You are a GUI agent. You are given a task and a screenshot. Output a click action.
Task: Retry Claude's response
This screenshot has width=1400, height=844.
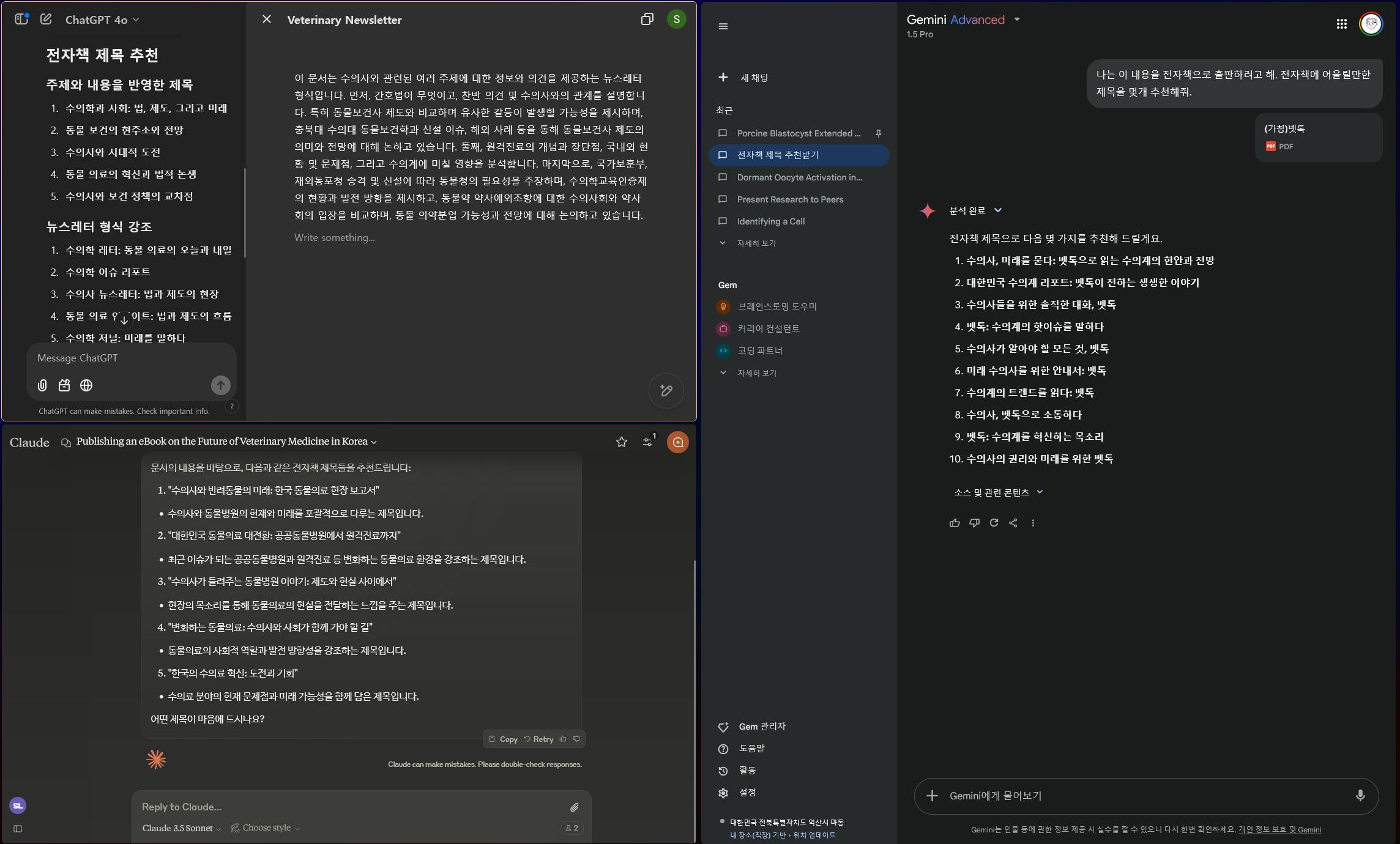tap(538, 739)
